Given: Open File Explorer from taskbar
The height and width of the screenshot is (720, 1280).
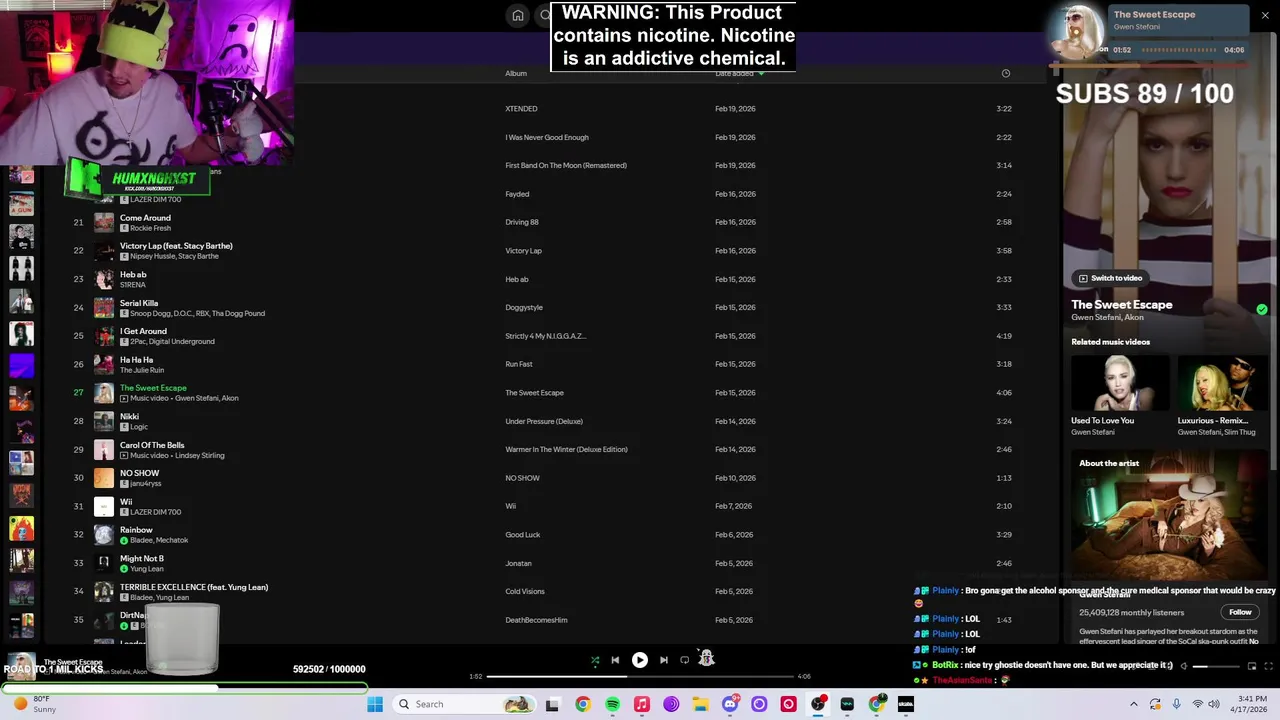Looking at the screenshot, I should 700,704.
